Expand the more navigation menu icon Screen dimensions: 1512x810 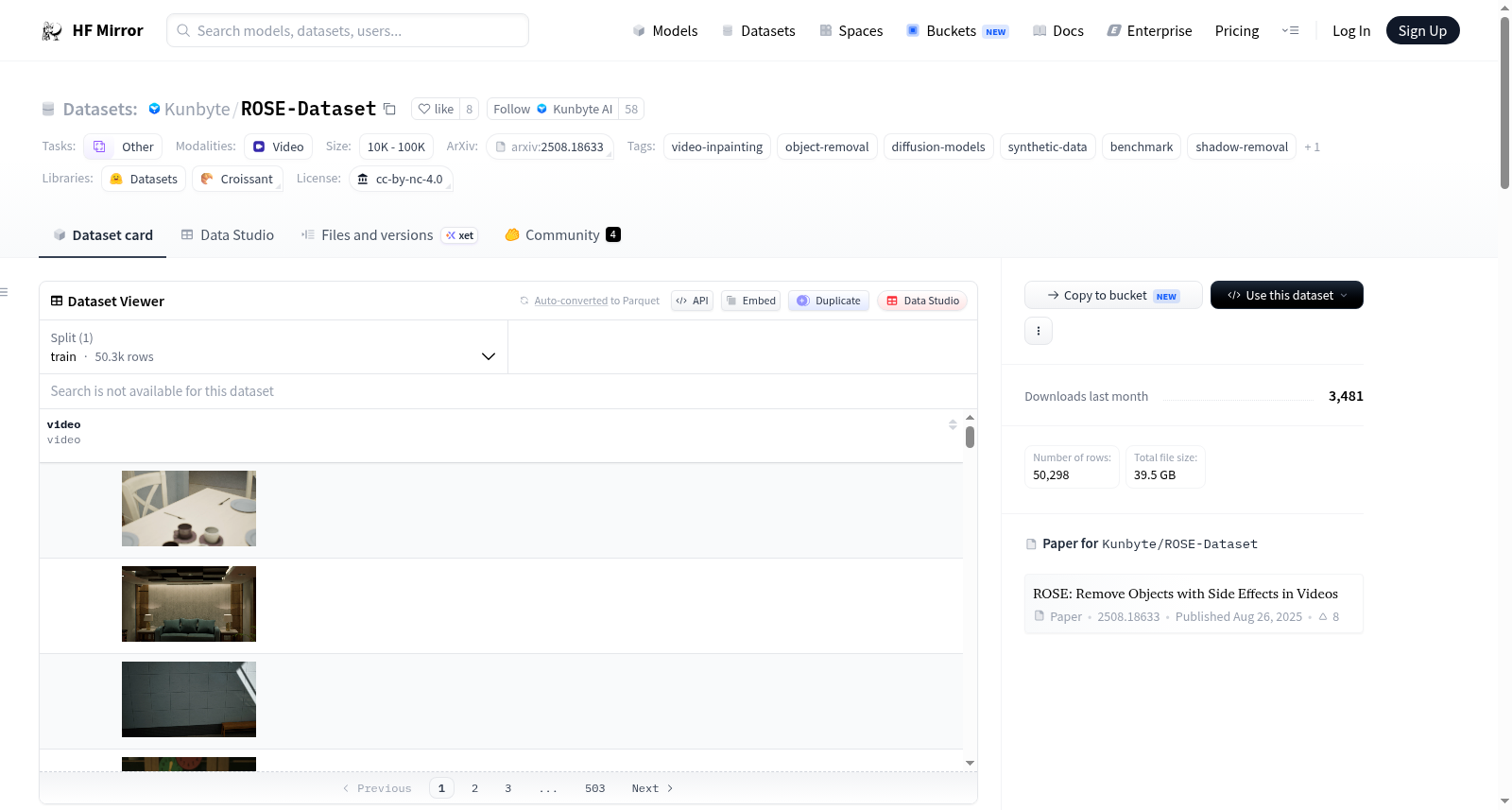pyautogui.click(x=1290, y=31)
